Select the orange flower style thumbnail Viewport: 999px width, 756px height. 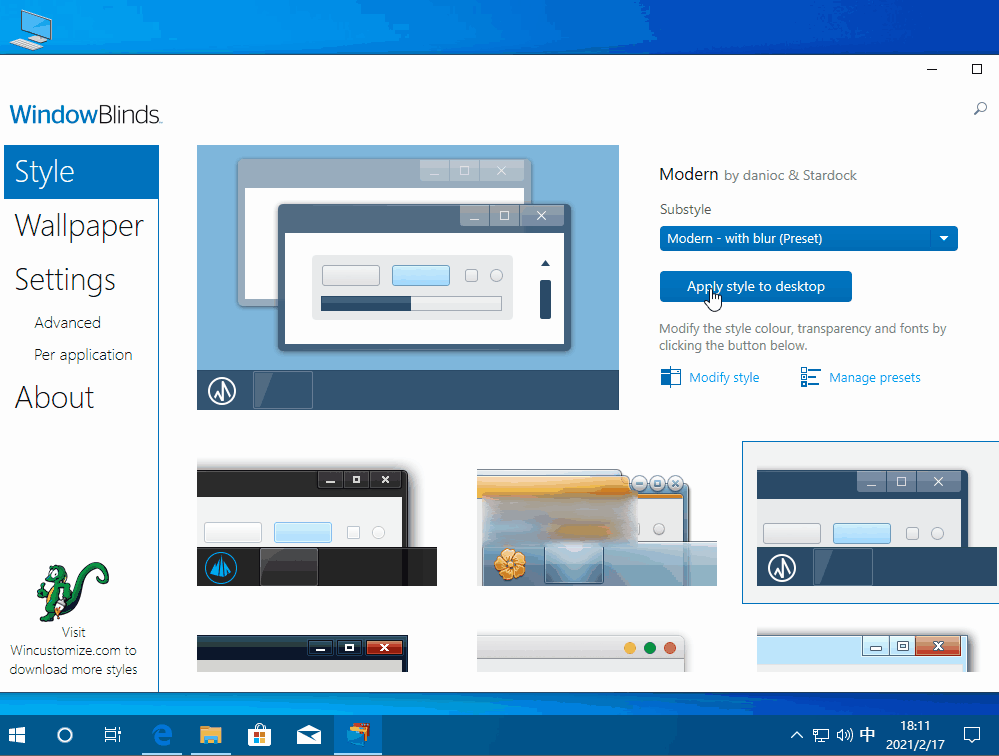click(597, 527)
